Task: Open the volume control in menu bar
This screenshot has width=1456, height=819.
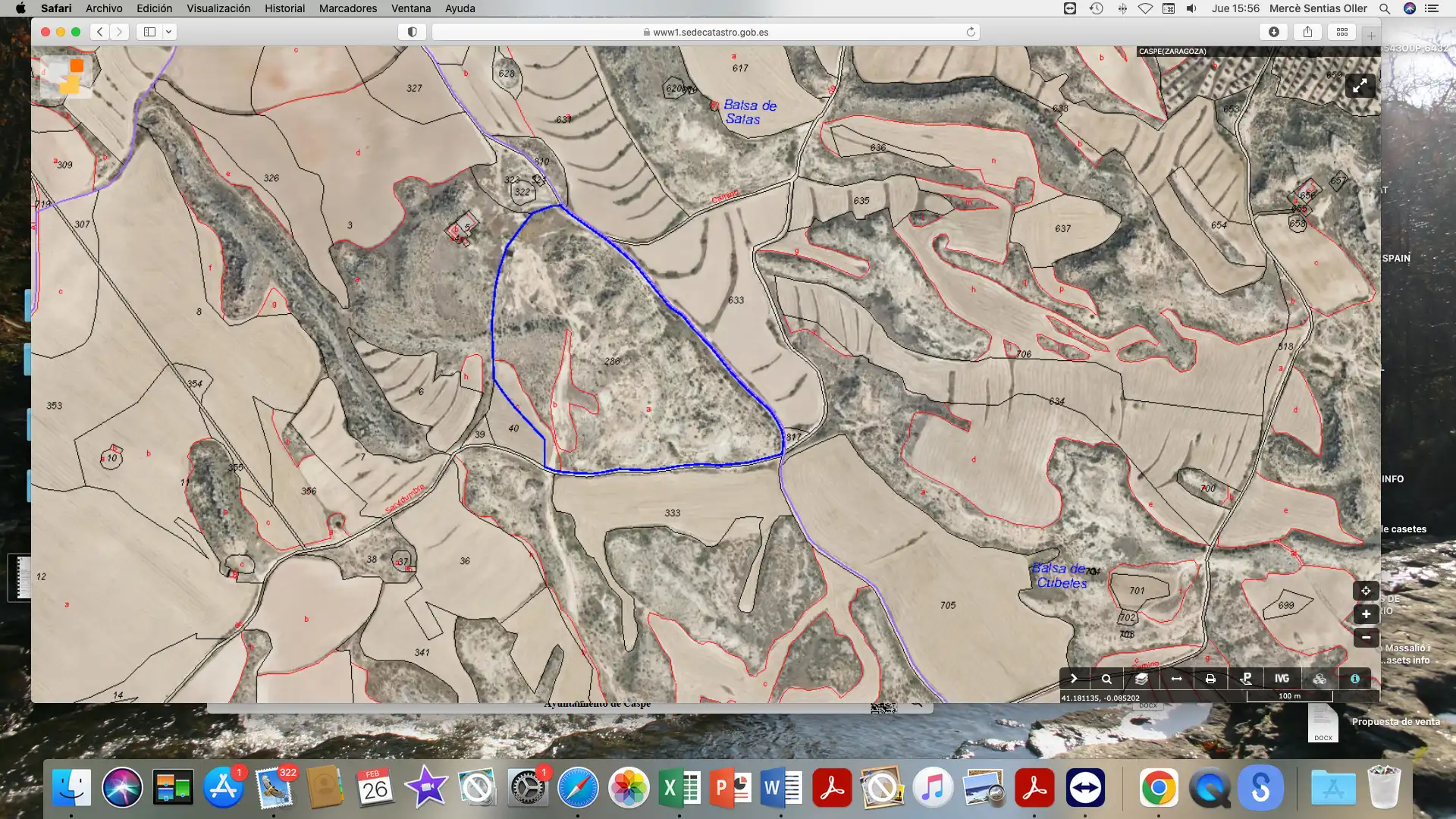Action: point(1192,8)
